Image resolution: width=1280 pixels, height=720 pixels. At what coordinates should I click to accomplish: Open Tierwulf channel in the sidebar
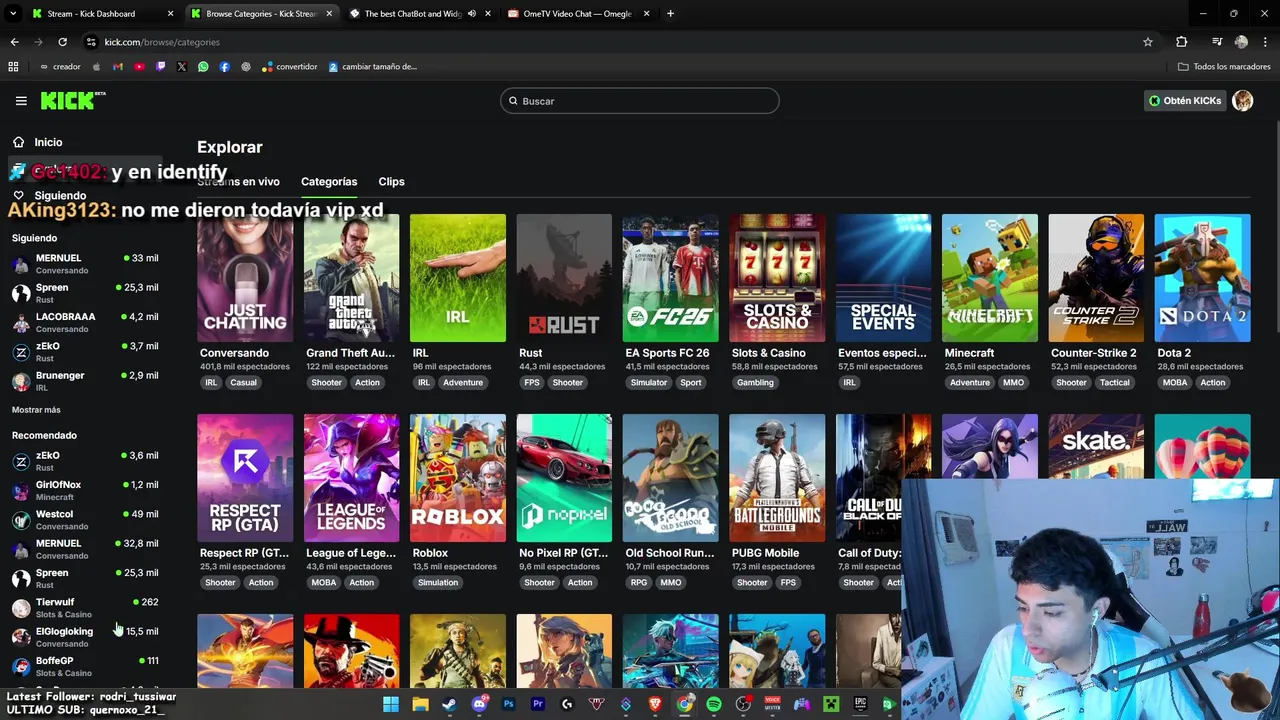coord(85,607)
